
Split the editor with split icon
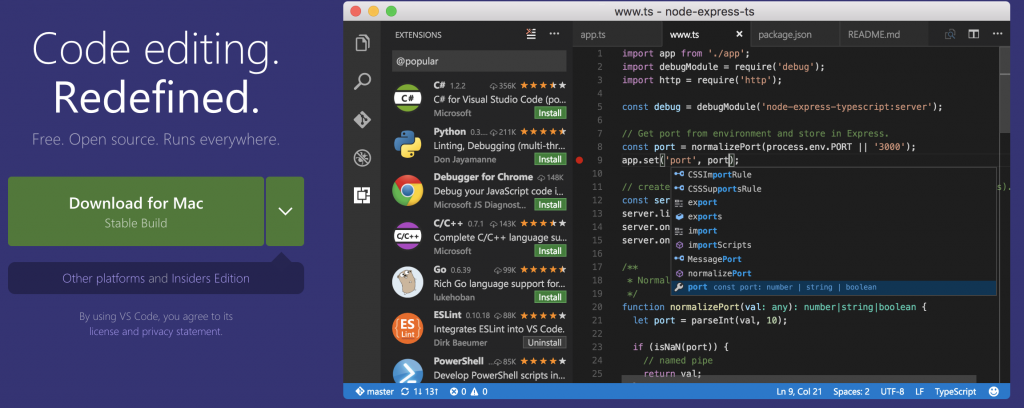point(973,34)
